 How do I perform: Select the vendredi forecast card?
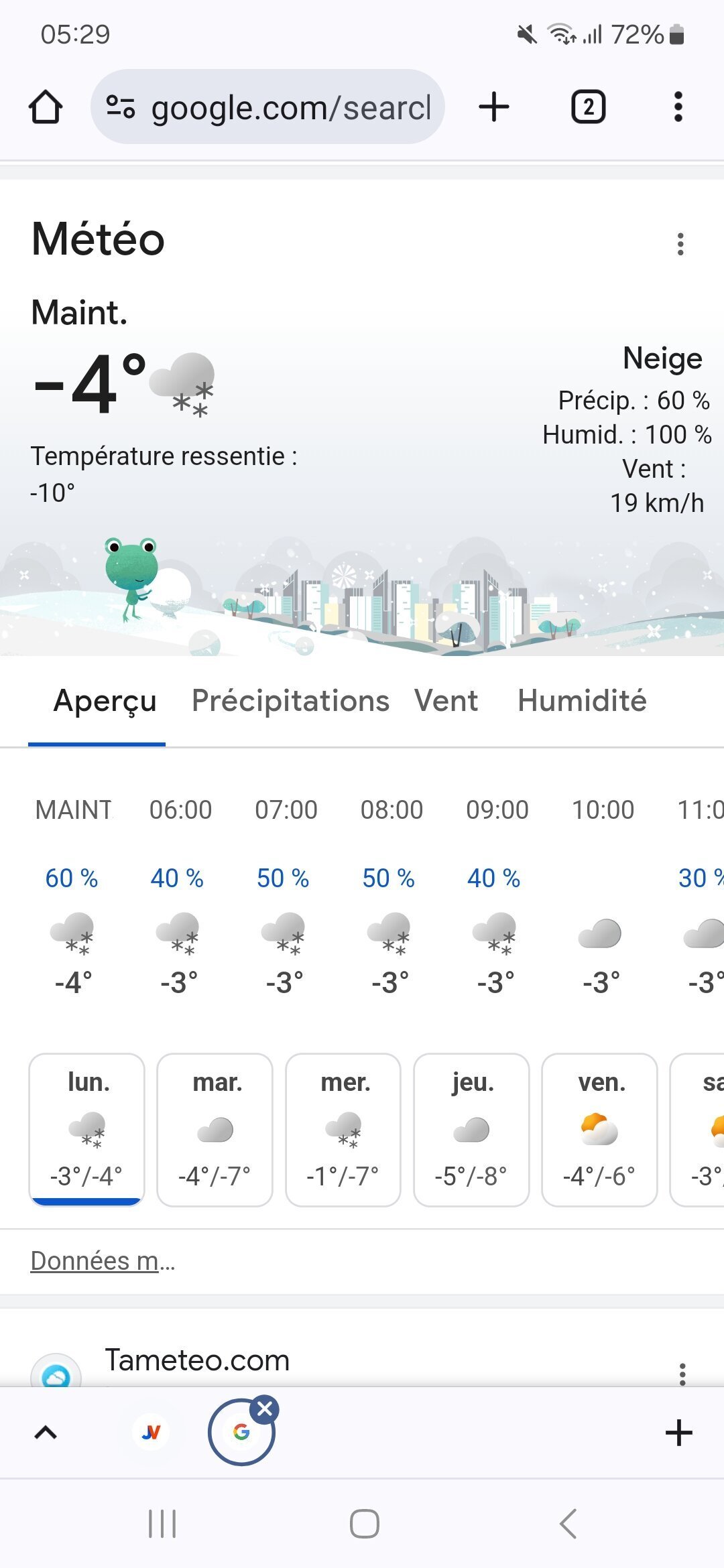(600, 1130)
